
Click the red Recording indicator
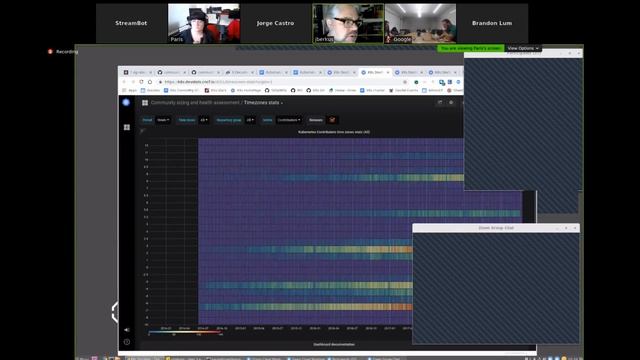pyautogui.click(x=62, y=51)
